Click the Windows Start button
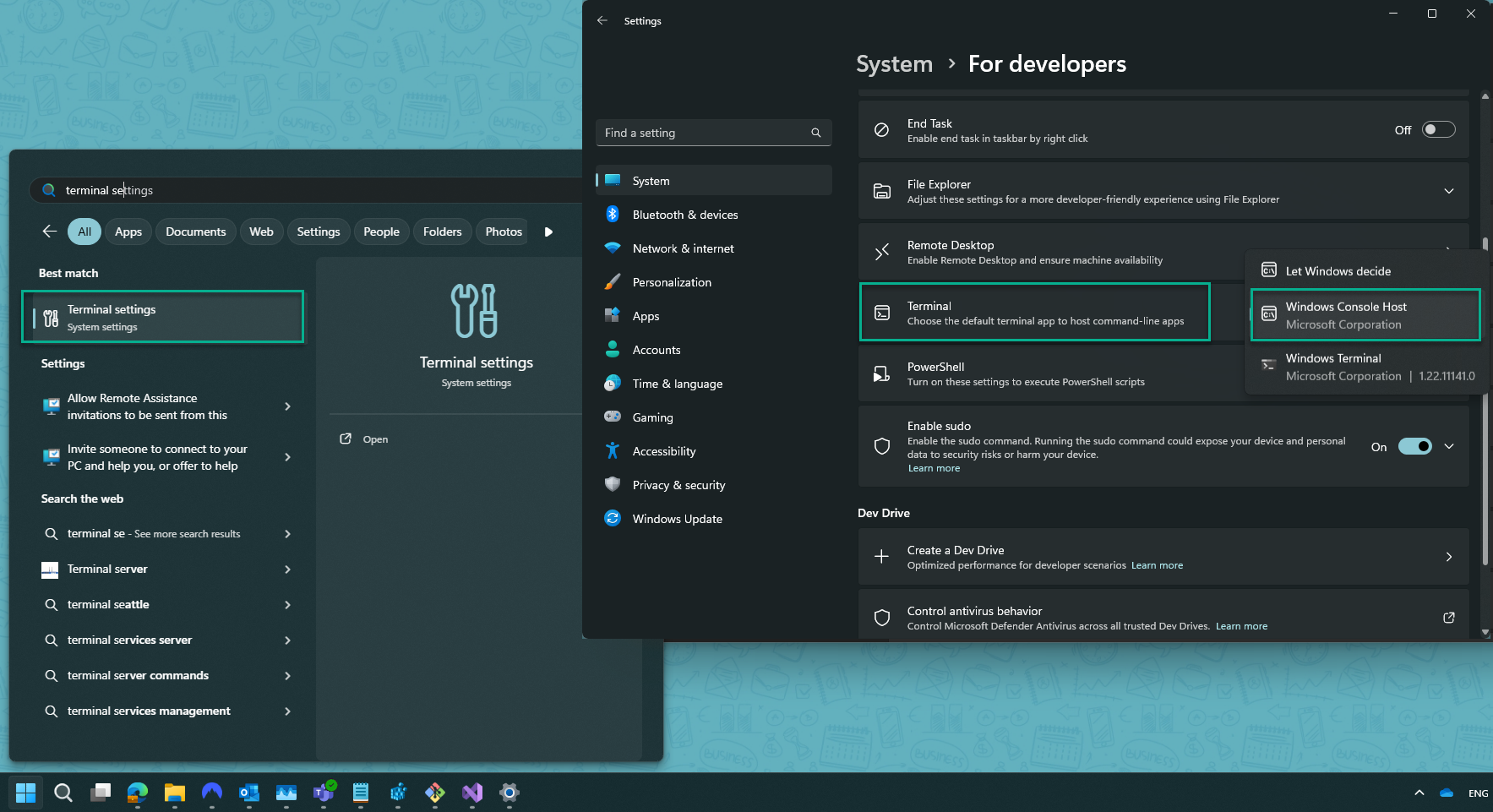 [x=26, y=793]
